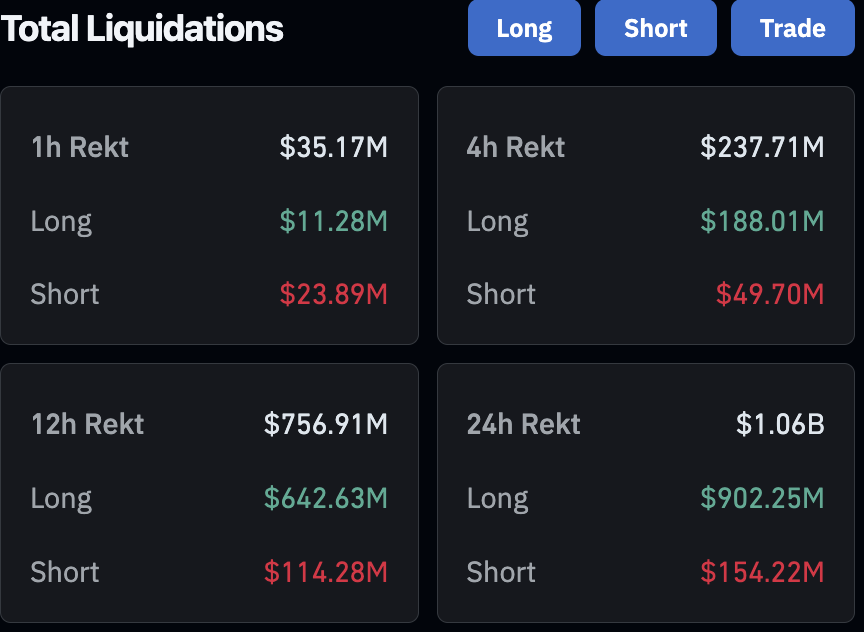The image size is (864, 632).
Task: Click the Trade button
Action: (792, 28)
